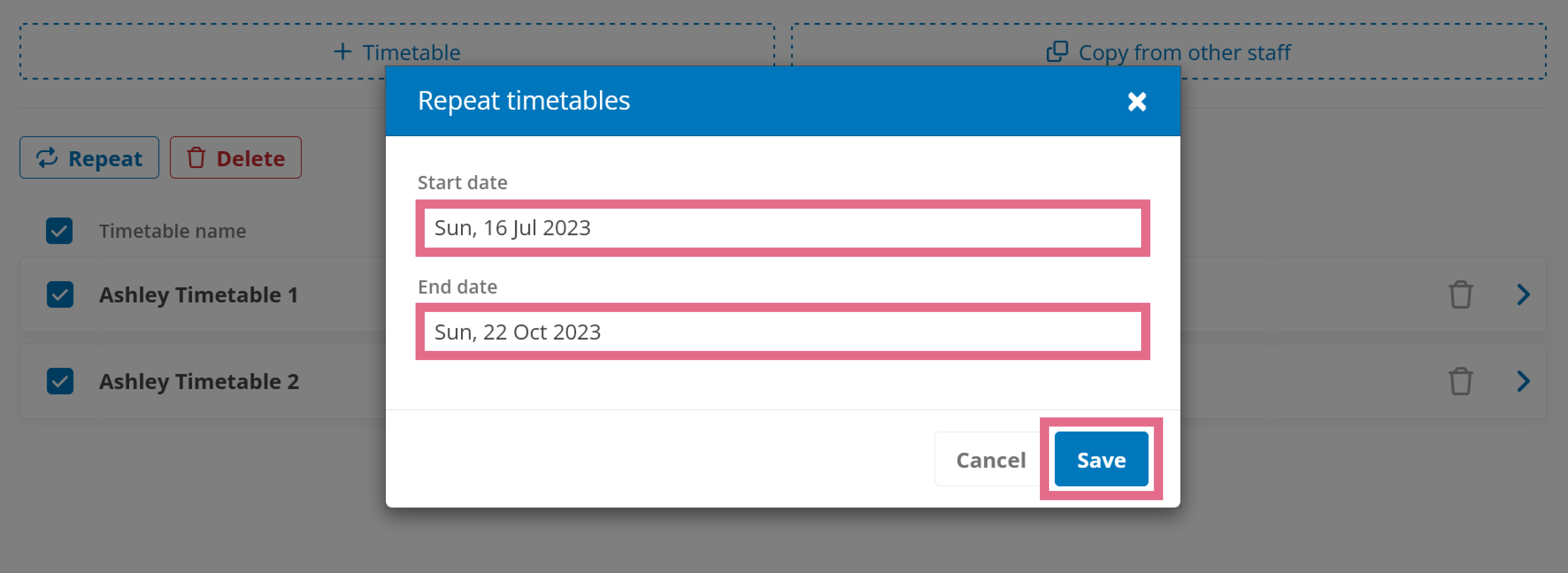Toggle the select-all timetable checkbox
Screen dimensions: 1568x573
[59, 231]
